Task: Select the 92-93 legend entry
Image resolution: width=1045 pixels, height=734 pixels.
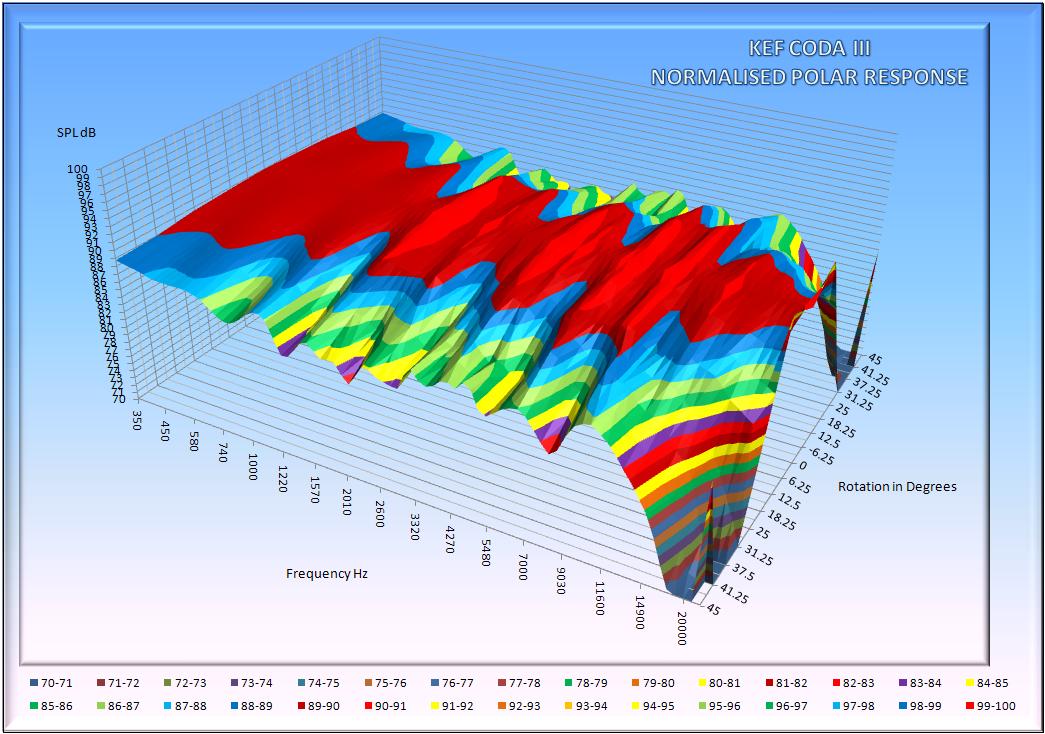Action: (519, 706)
